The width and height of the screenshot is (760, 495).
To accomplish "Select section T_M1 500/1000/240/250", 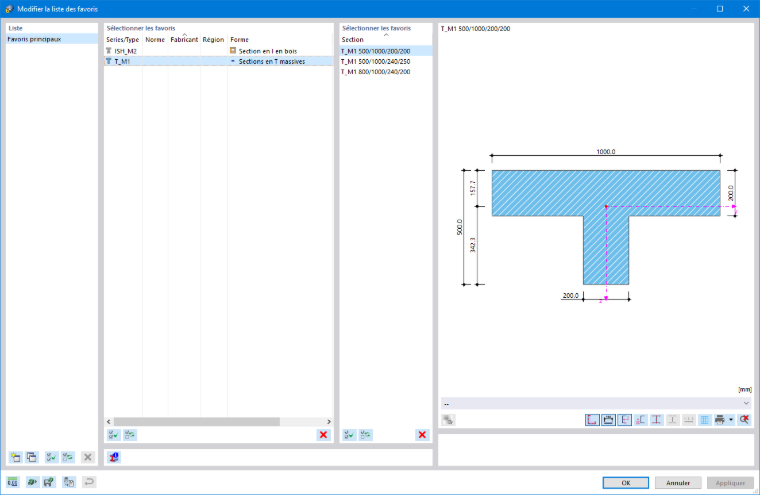I will pyautogui.click(x=386, y=62).
